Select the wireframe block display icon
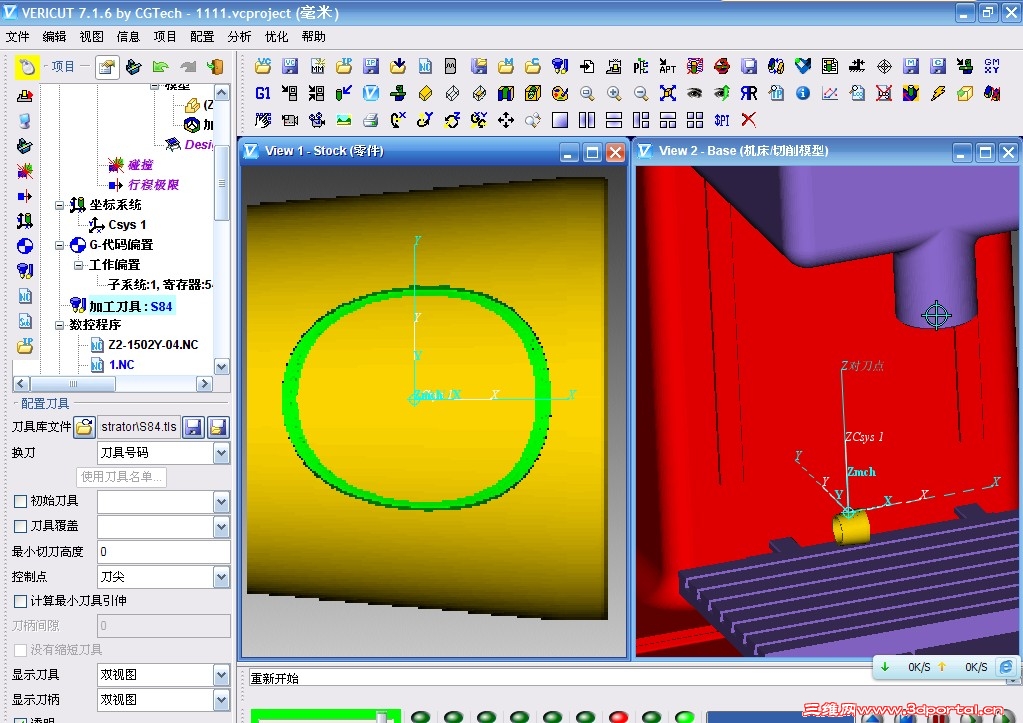The image size is (1023, 723). coord(452,93)
